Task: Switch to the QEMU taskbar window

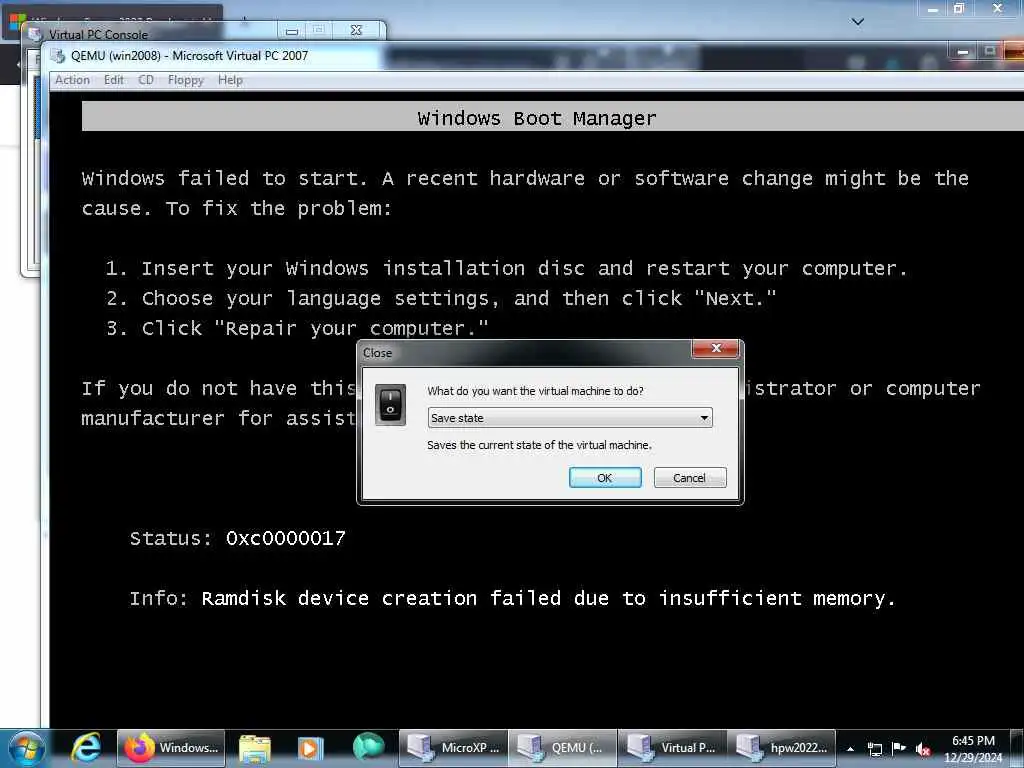Action: tap(562, 748)
